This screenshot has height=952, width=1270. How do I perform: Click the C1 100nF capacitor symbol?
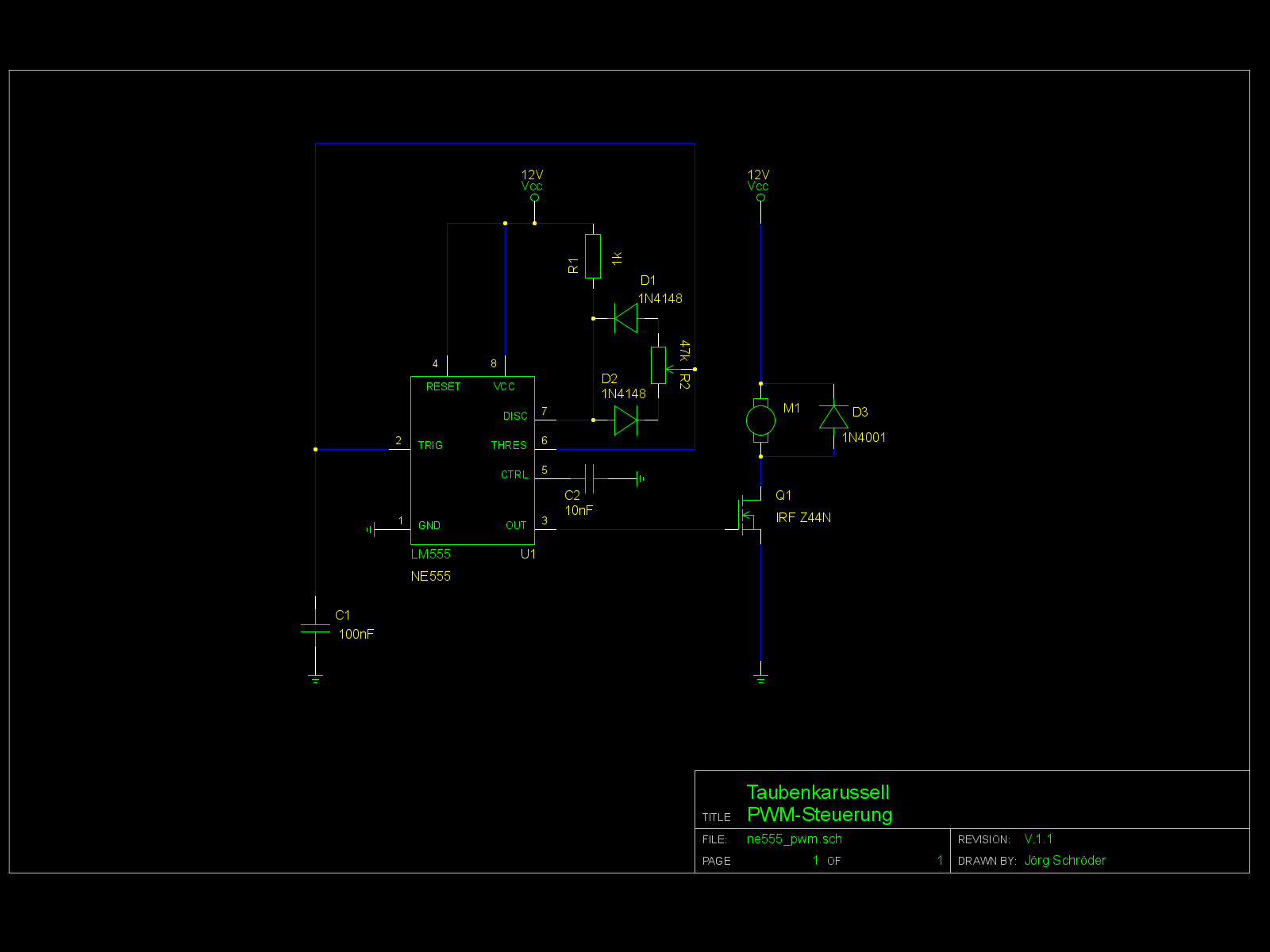point(315,628)
